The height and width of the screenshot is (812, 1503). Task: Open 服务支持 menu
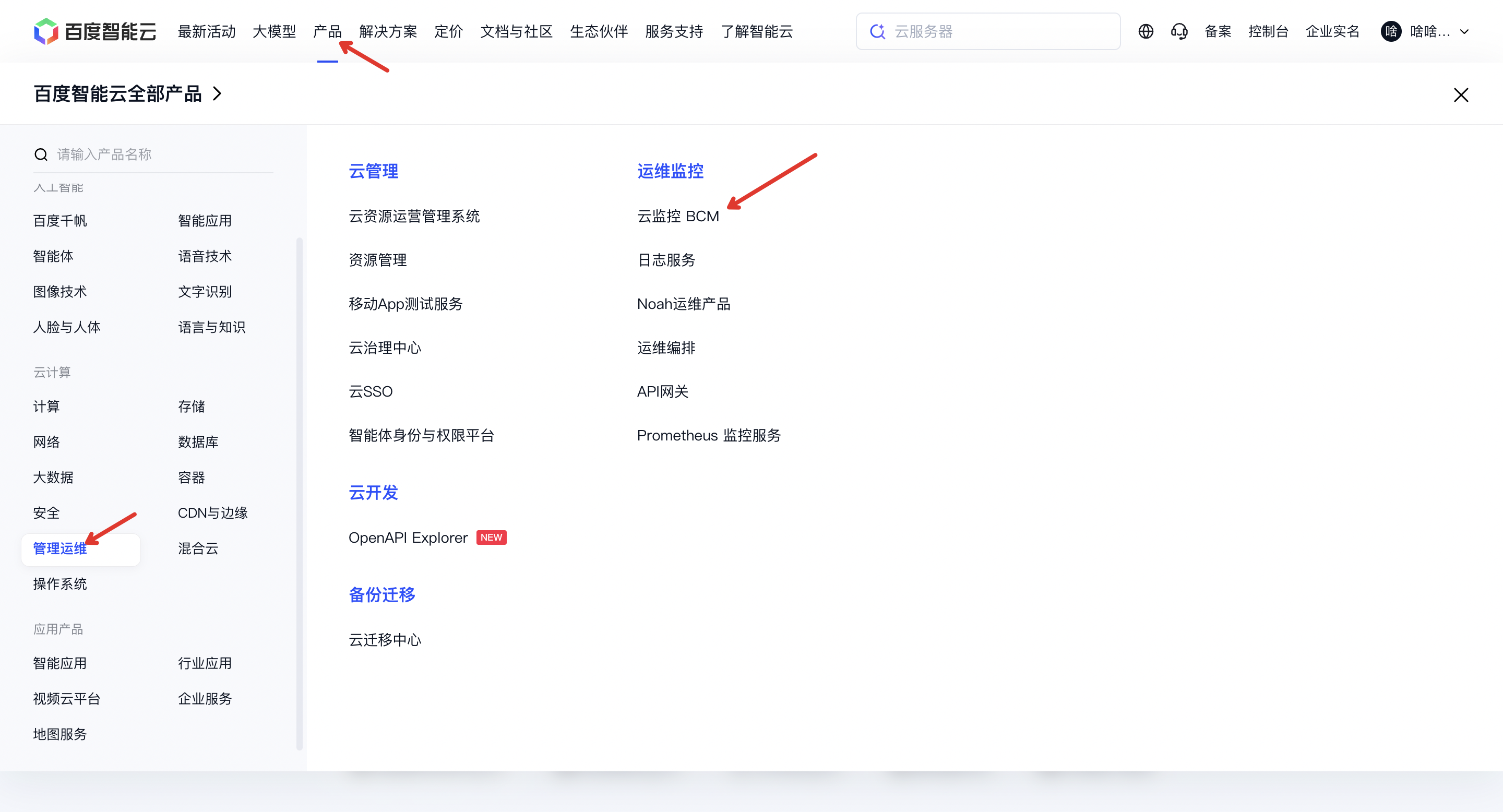674,31
